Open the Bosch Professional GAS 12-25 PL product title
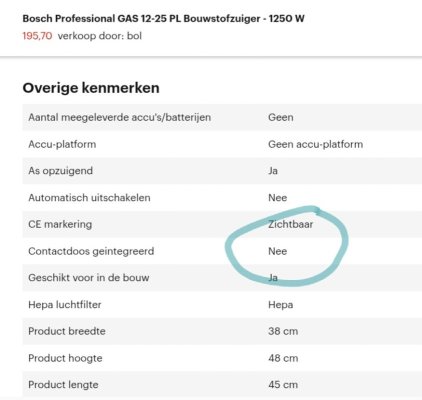This screenshot has height=400, width=422. [x=163, y=19]
